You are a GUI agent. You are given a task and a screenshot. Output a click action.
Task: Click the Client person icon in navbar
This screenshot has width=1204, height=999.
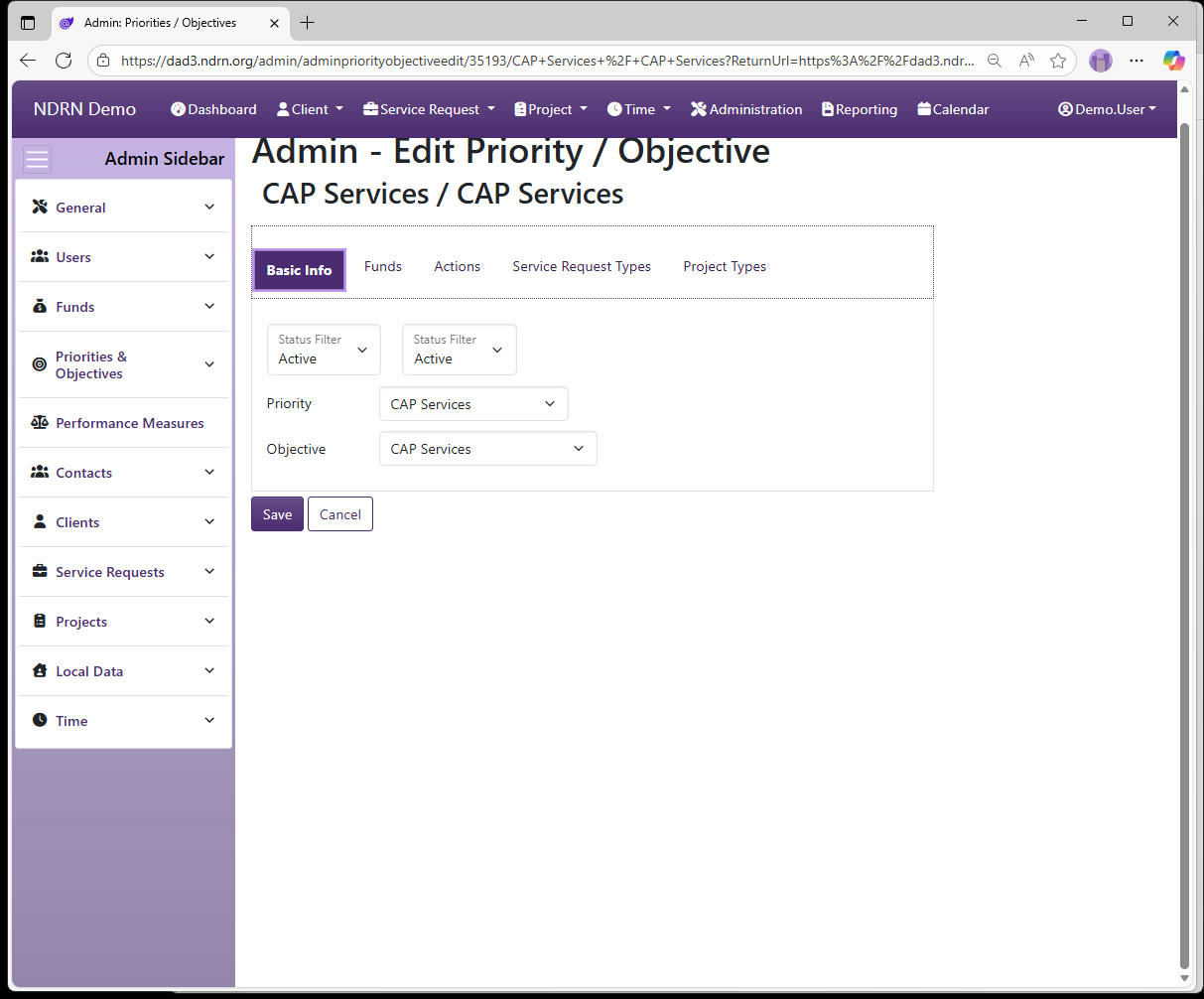283,109
